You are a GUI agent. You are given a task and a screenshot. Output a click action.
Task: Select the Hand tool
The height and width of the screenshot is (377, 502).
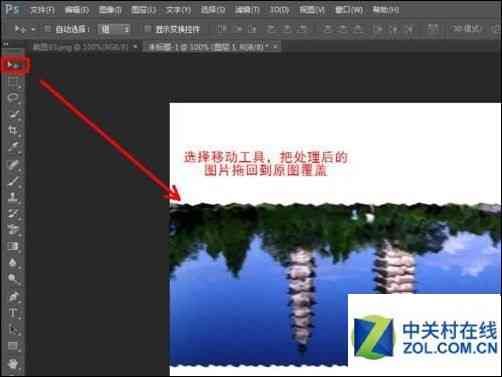coord(13,363)
